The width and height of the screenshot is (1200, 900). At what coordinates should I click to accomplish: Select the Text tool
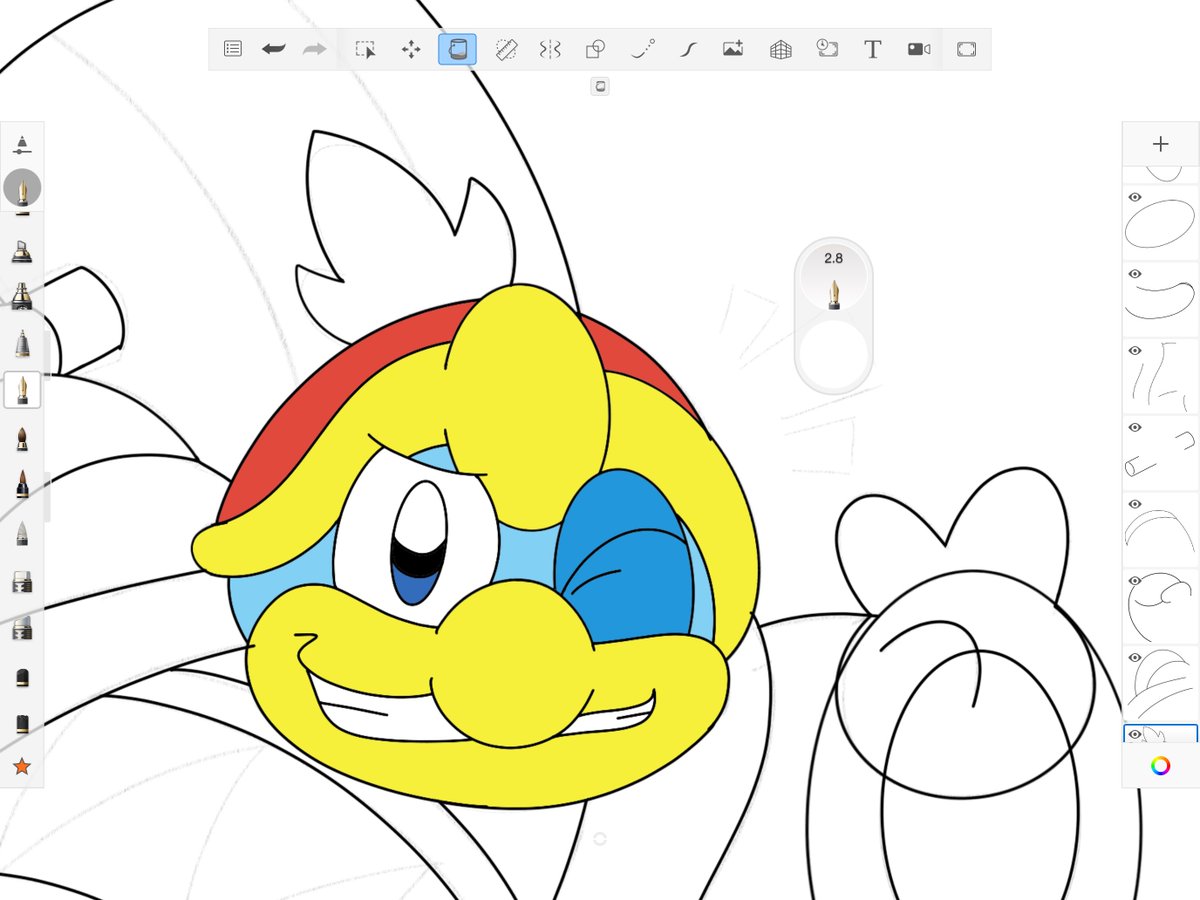pyautogui.click(x=872, y=49)
